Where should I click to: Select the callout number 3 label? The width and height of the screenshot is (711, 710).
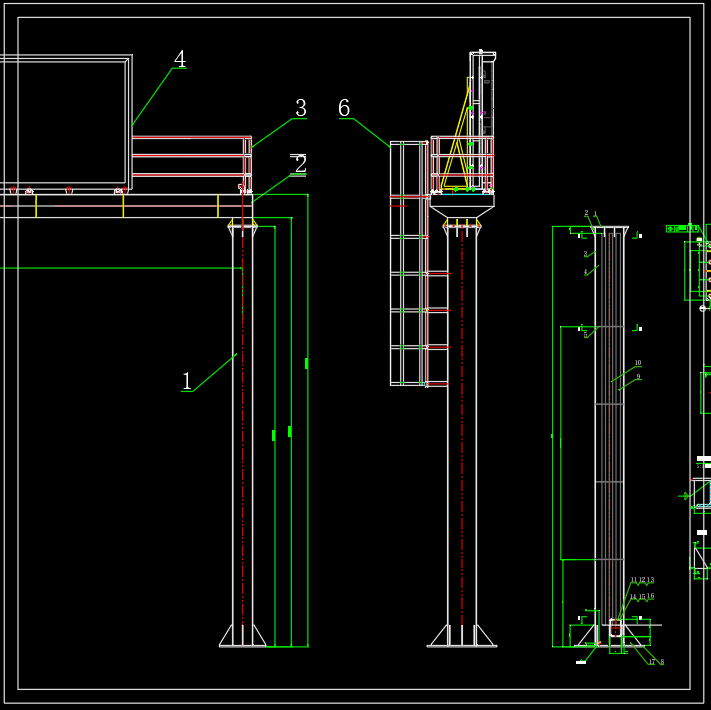300,108
